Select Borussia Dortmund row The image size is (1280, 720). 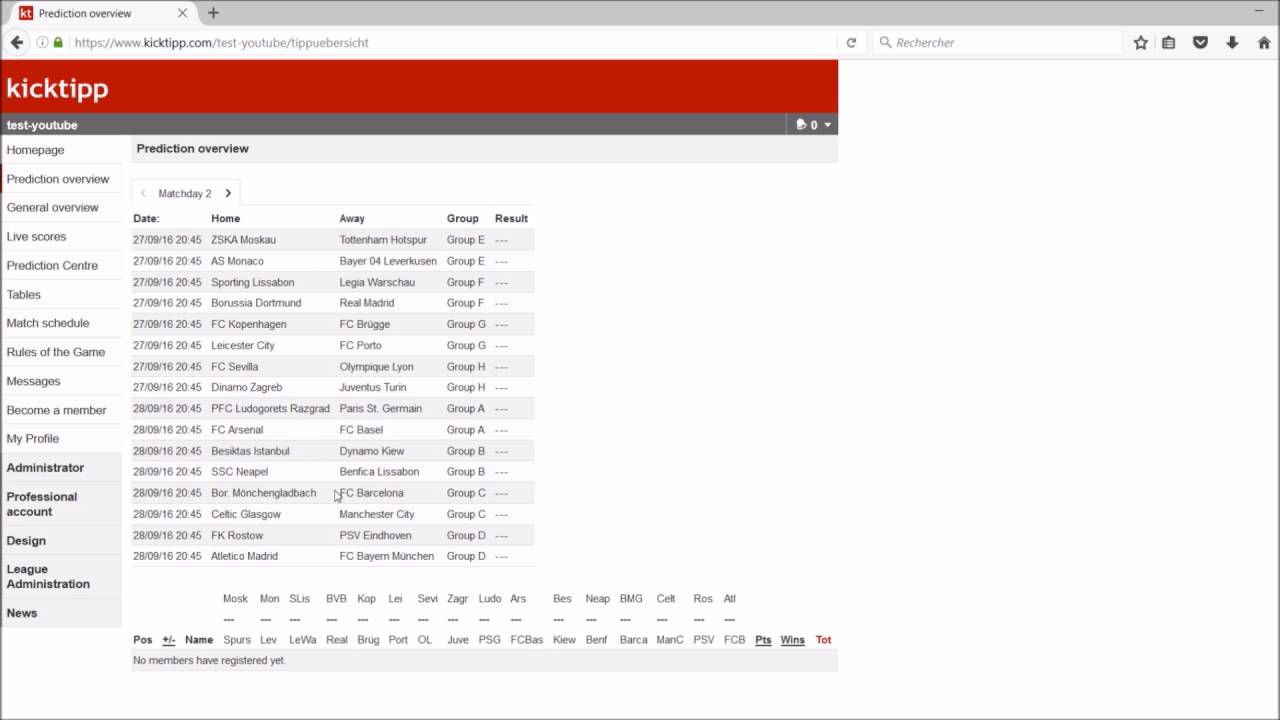[x=333, y=303]
